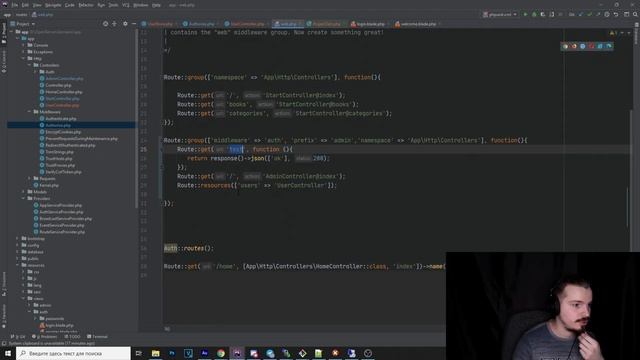Open the VCS history clock icon
The height and width of the screenshot is (360, 640).
click(x=607, y=14)
